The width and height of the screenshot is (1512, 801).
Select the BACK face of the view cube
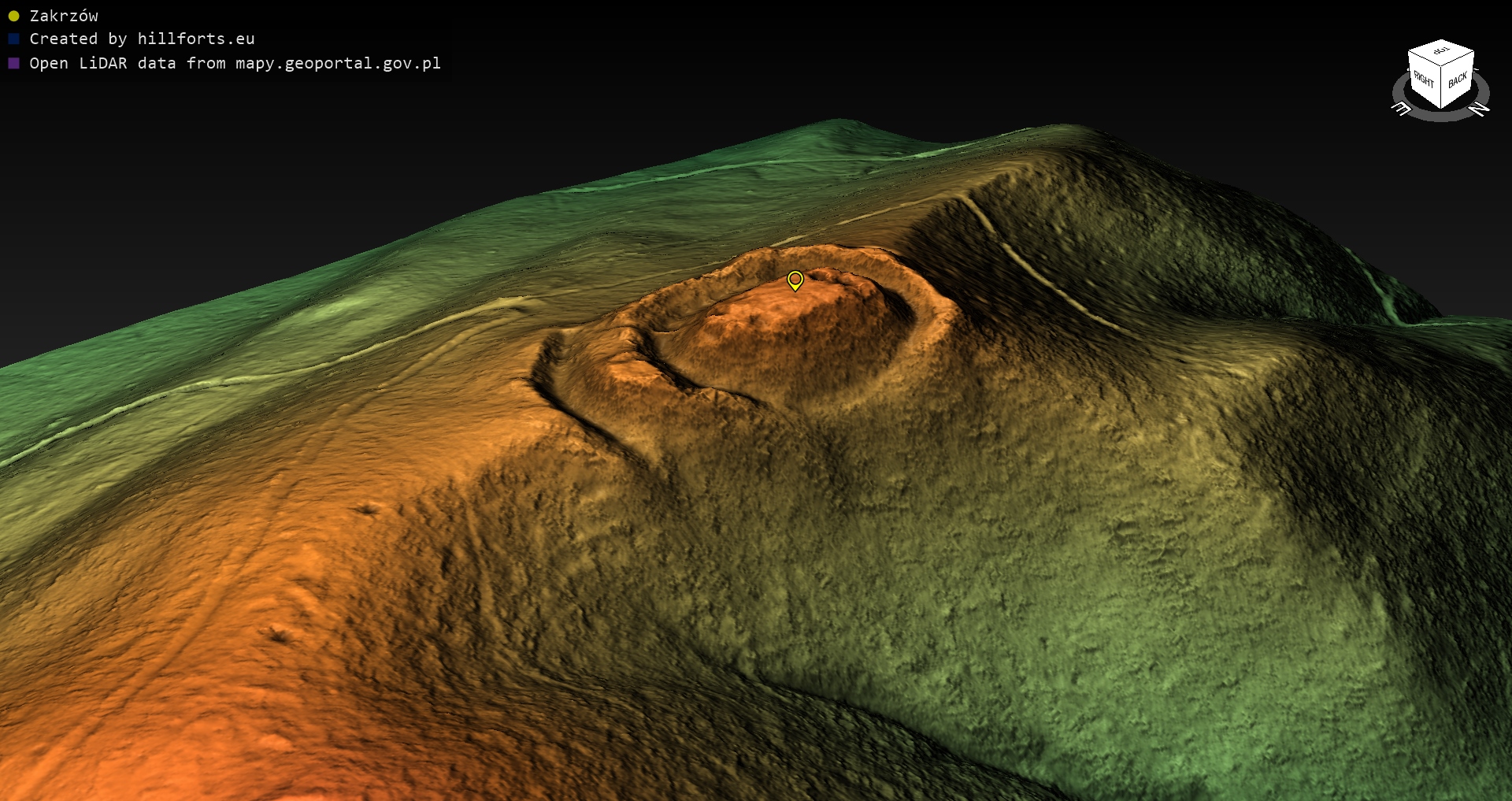(x=1458, y=80)
